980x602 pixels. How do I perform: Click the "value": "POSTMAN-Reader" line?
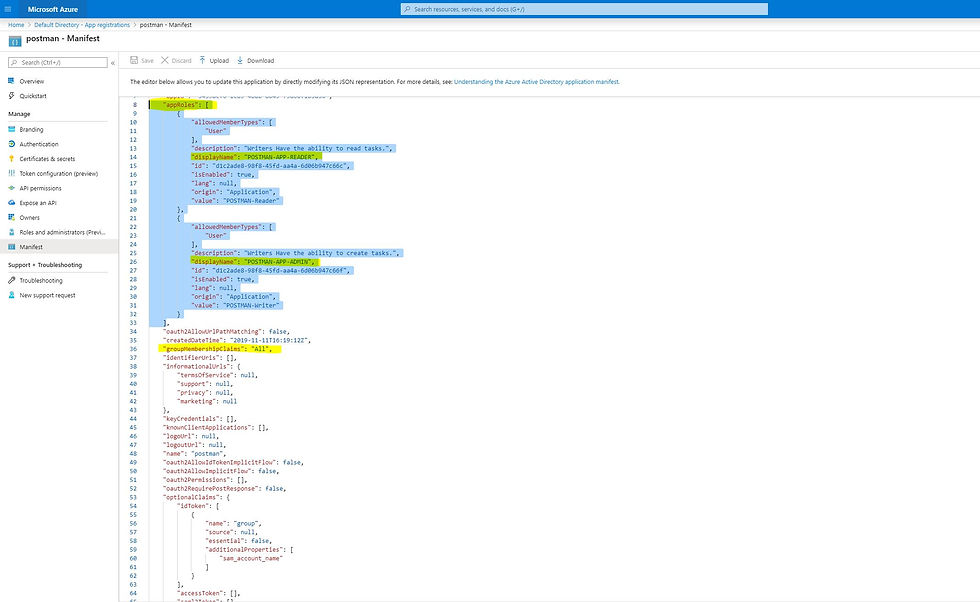pos(235,201)
